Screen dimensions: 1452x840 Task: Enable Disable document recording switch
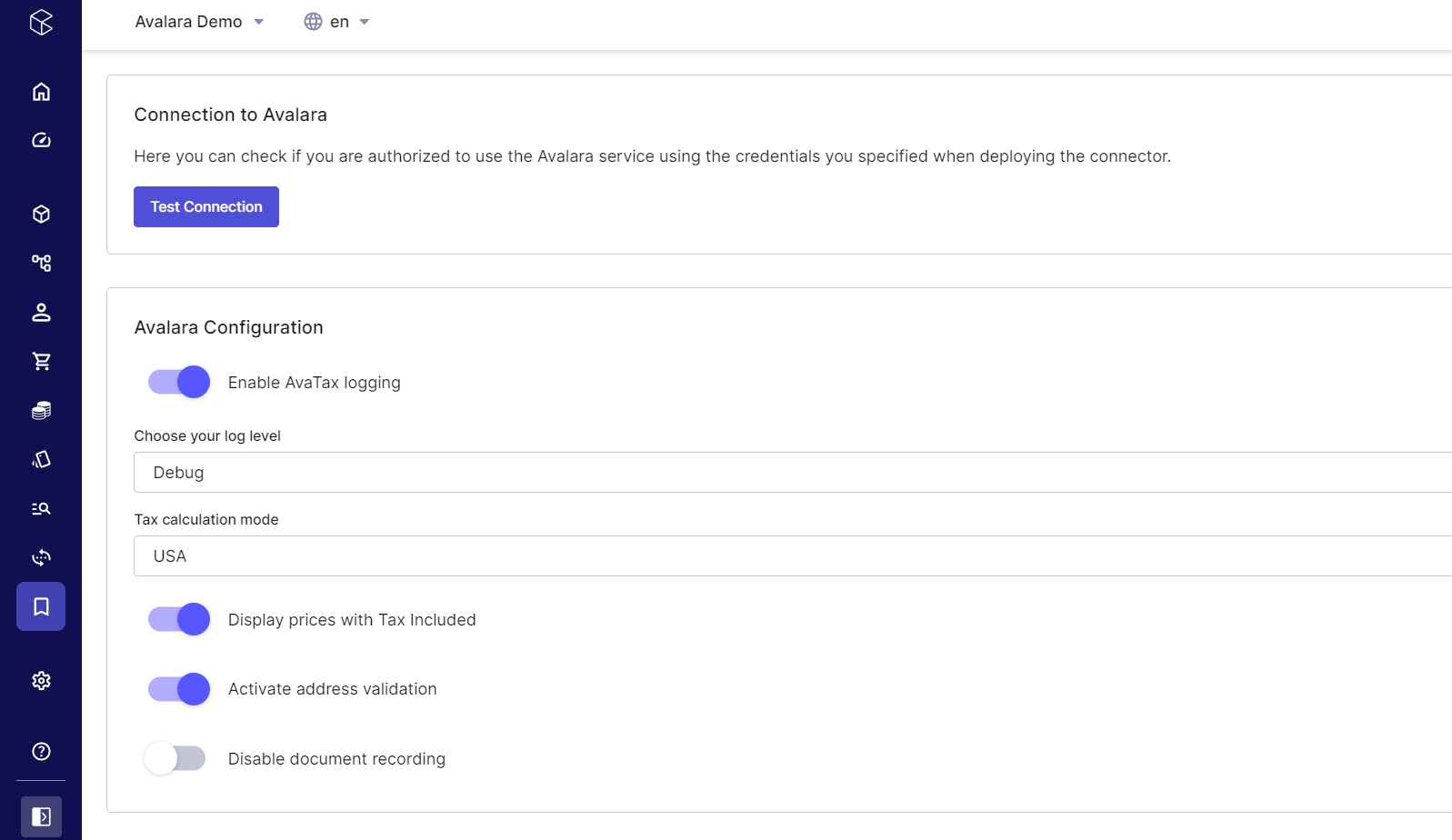point(175,758)
